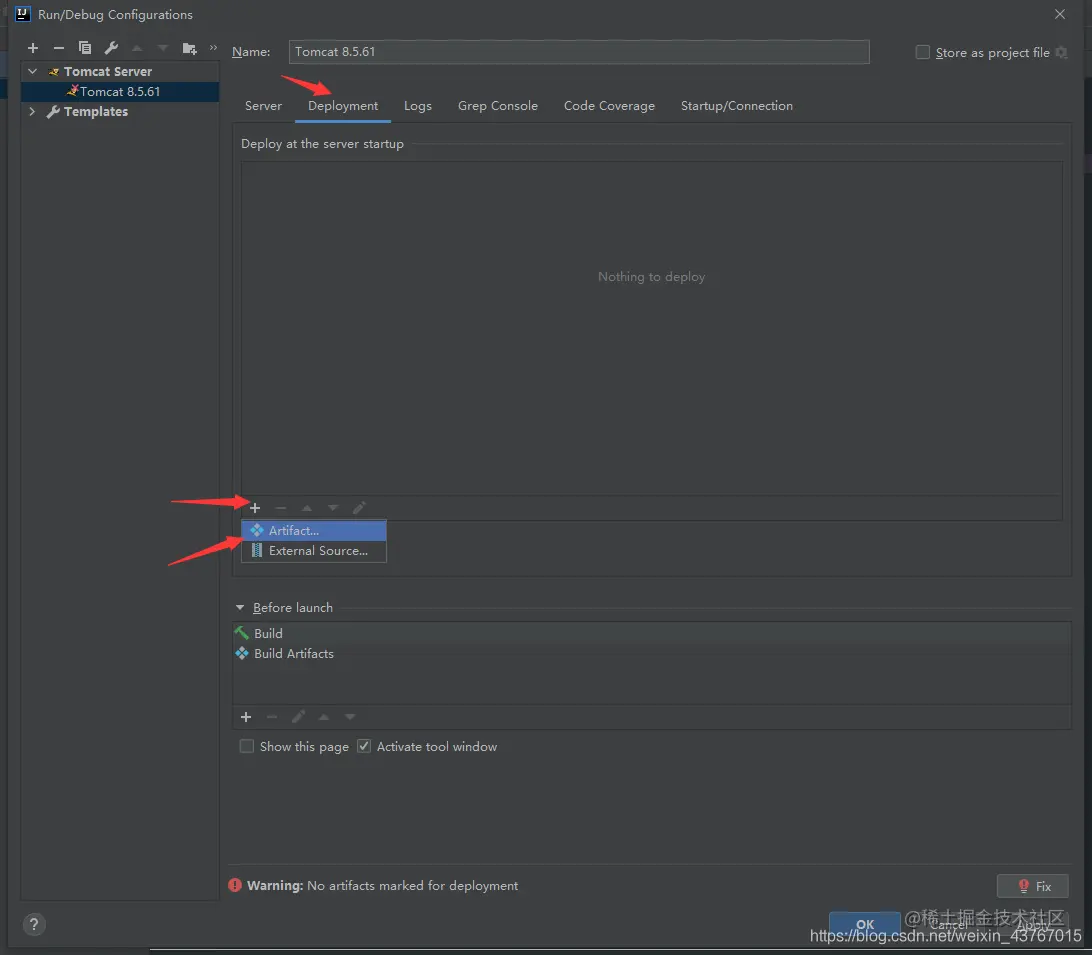Image resolution: width=1092 pixels, height=955 pixels.
Task: Add a deployment item with plus icon
Action: 255,508
